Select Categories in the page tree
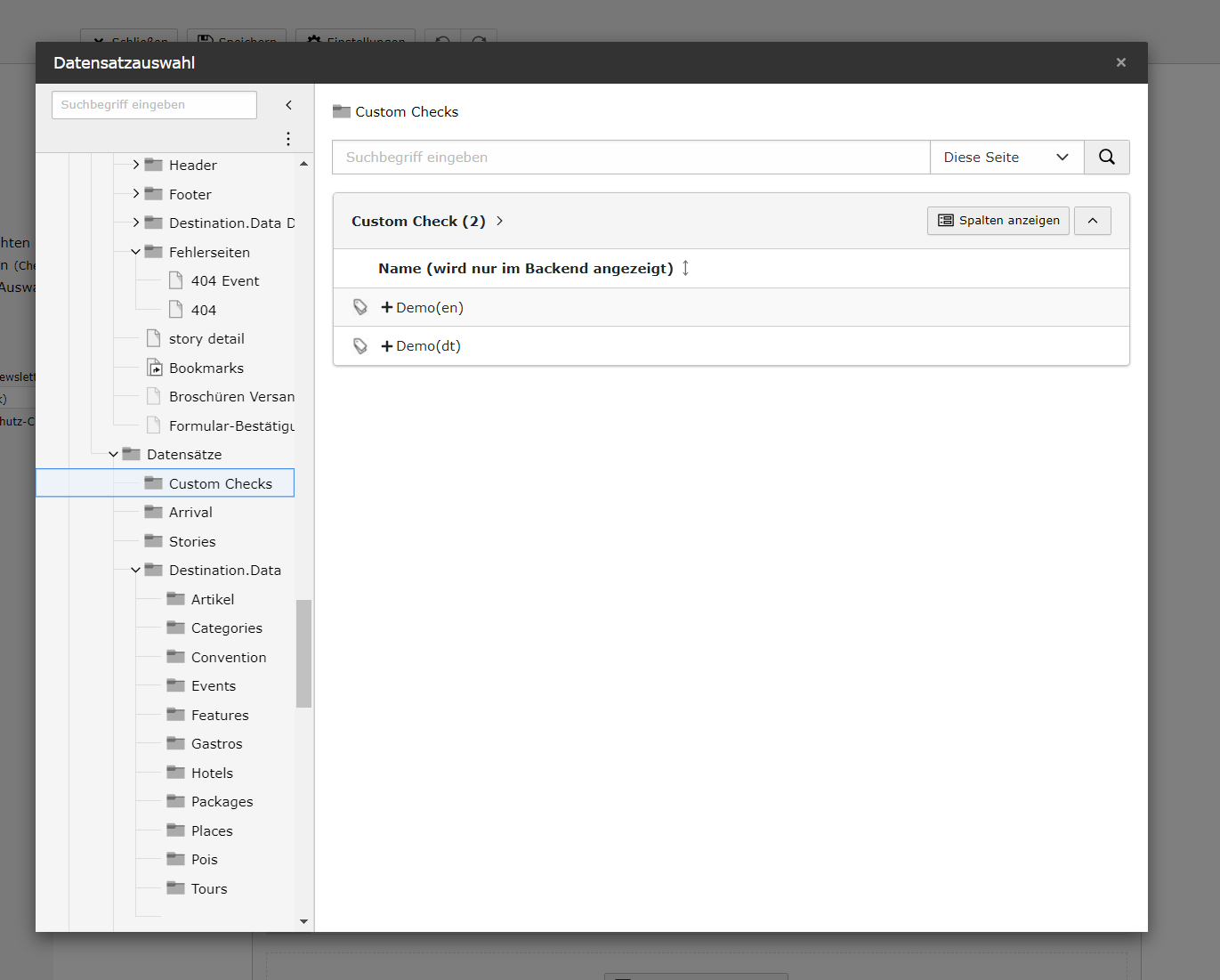Image resolution: width=1220 pixels, height=980 pixels. 227,628
